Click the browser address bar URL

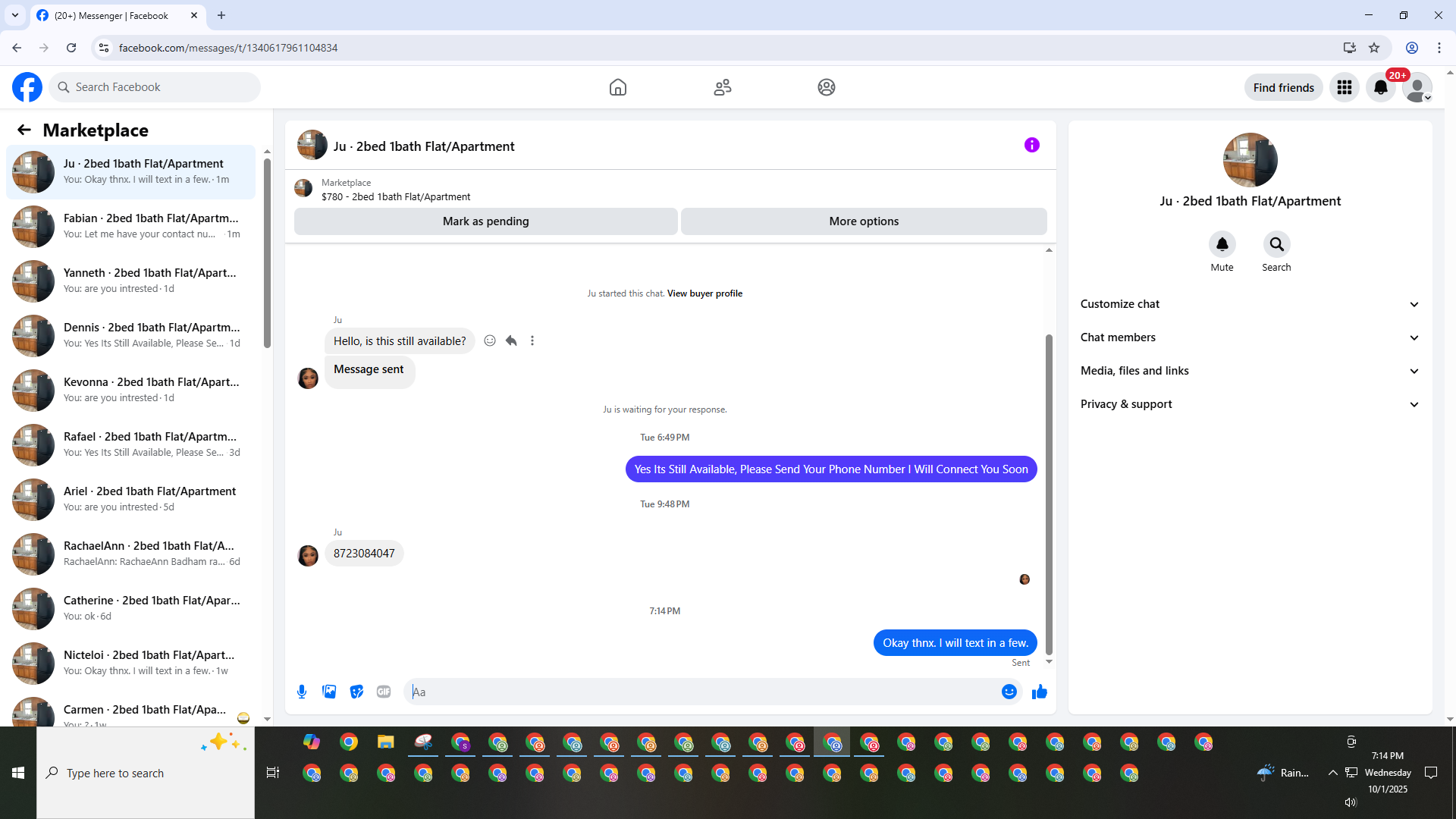click(227, 48)
